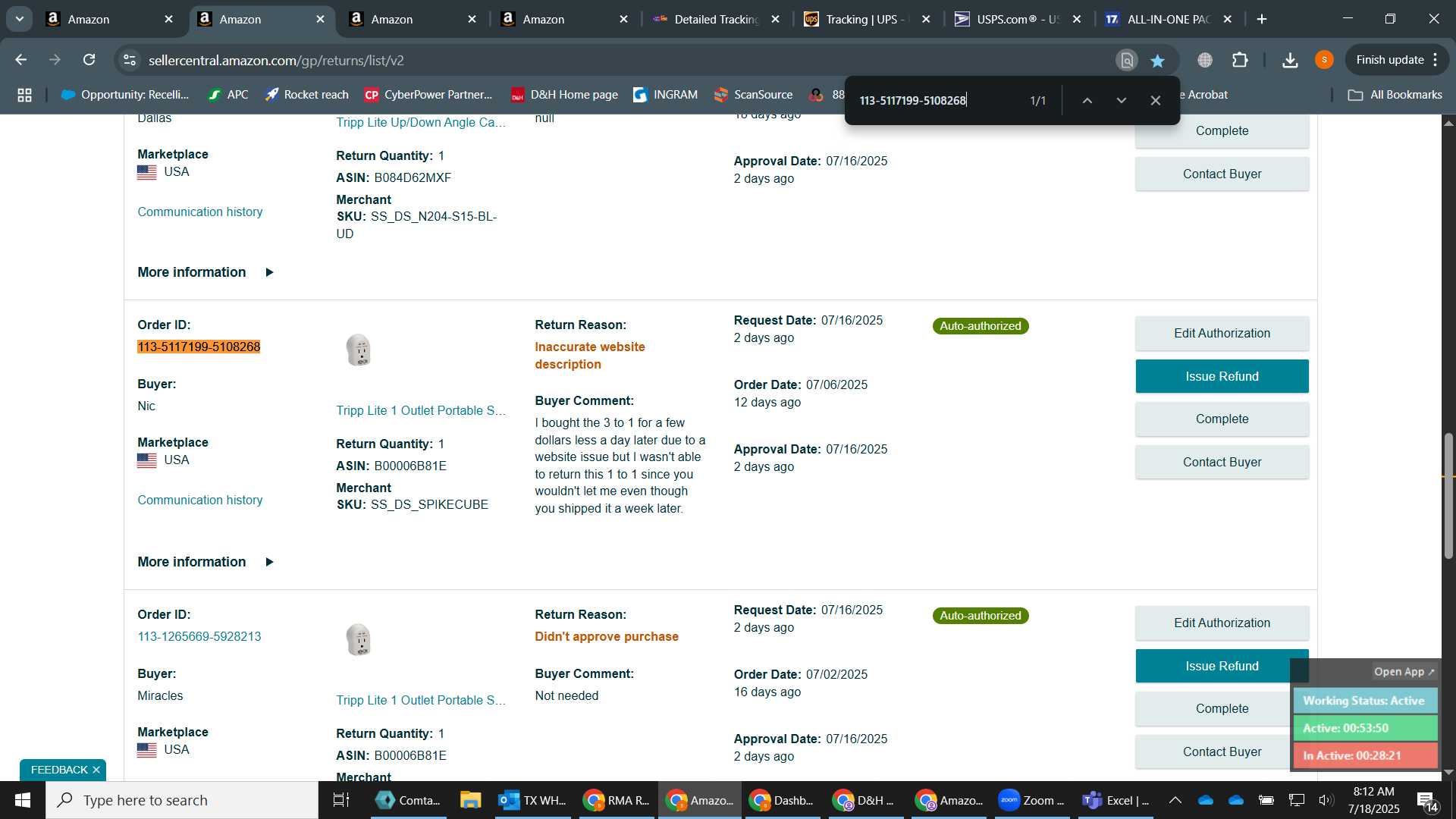Open the bookmarks apps grid icon

tap(24, 95)
